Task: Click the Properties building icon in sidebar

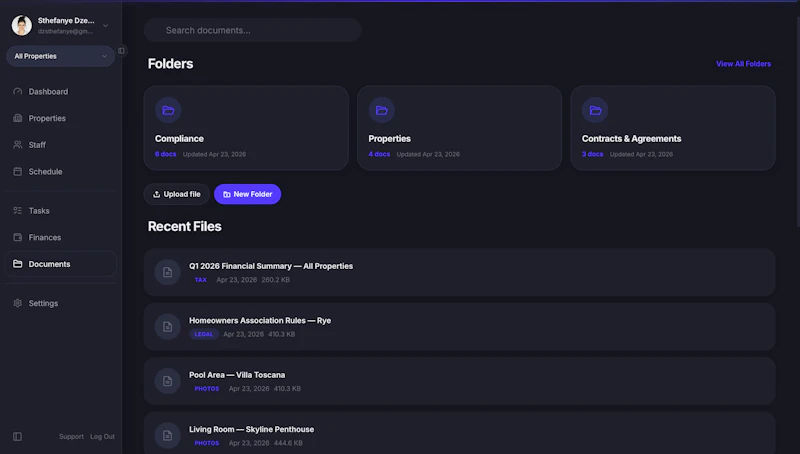Action: pos(18,118)
